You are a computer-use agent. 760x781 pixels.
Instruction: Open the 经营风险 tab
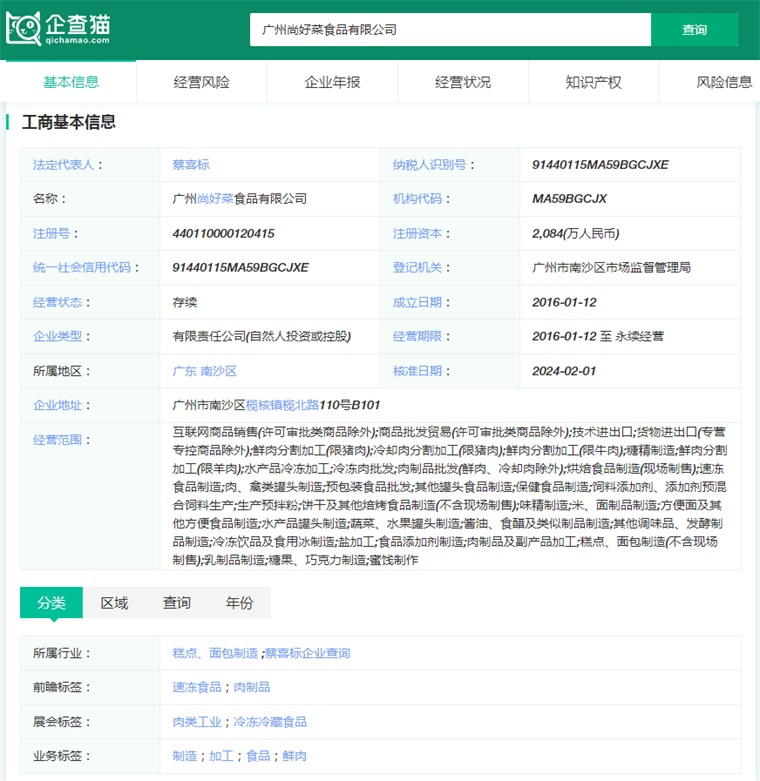[x=202, y=82]
